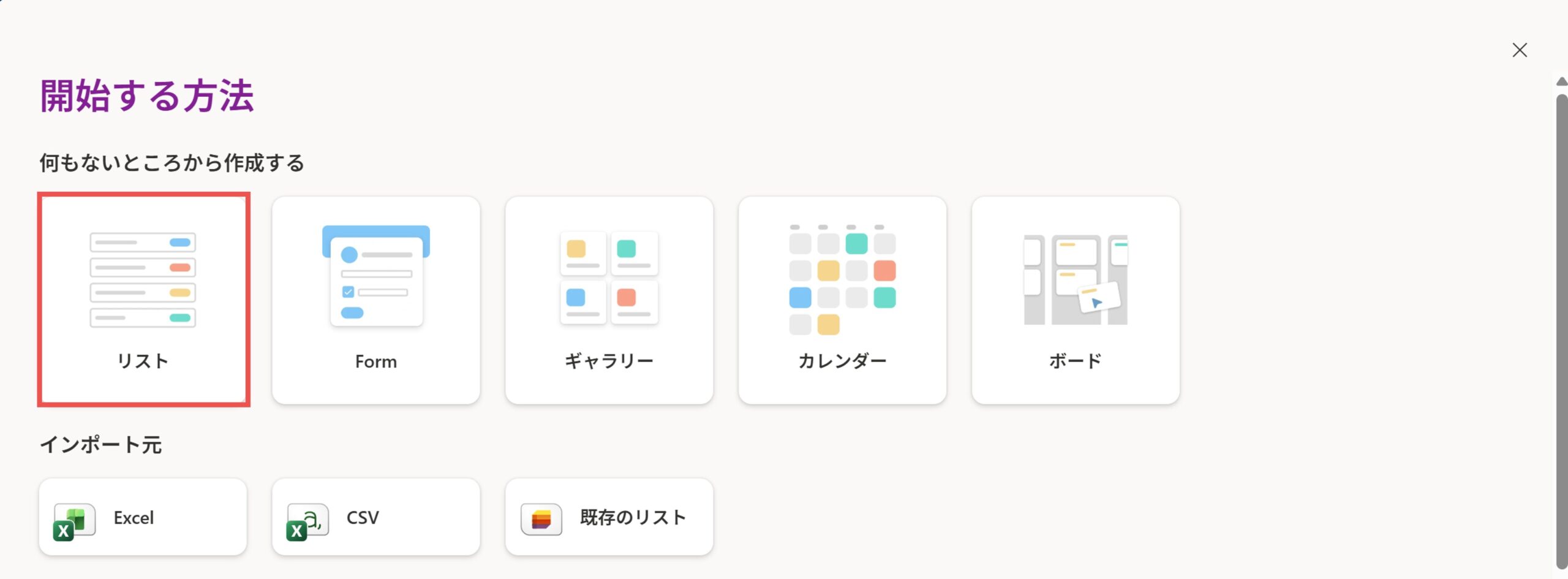1568x579 pixels.
Task: Select the ボード option label
Action: coord(1076,361)
